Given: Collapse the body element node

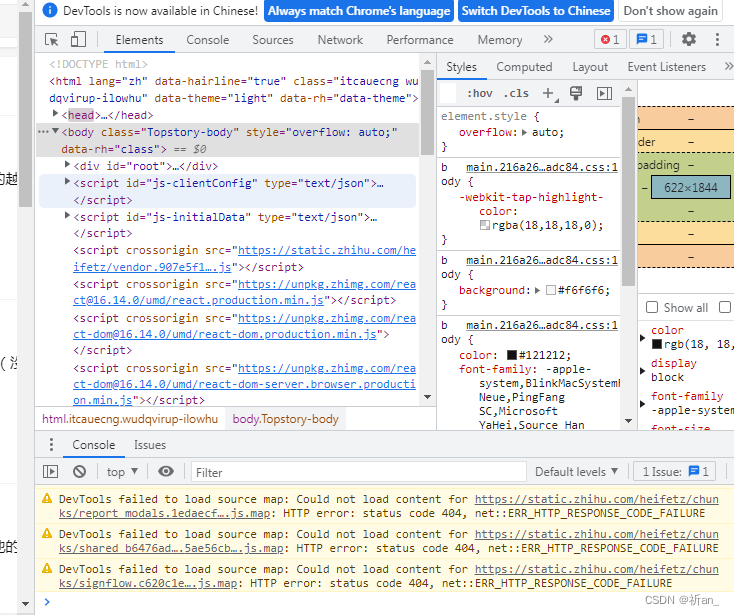Looking at the screenshot, I should tap(56, 132).
